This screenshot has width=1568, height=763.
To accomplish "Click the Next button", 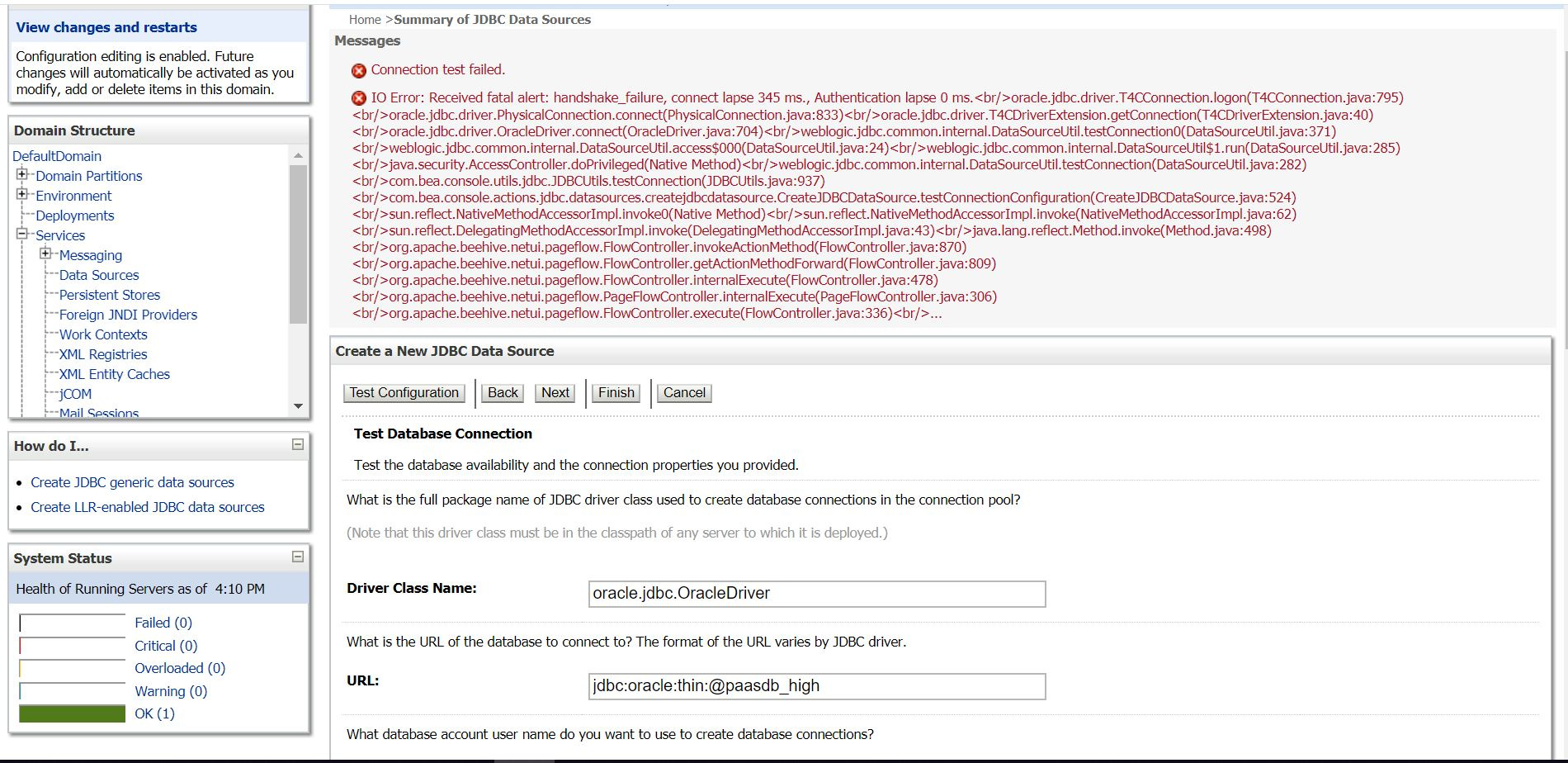I will (x=555, y=393).
